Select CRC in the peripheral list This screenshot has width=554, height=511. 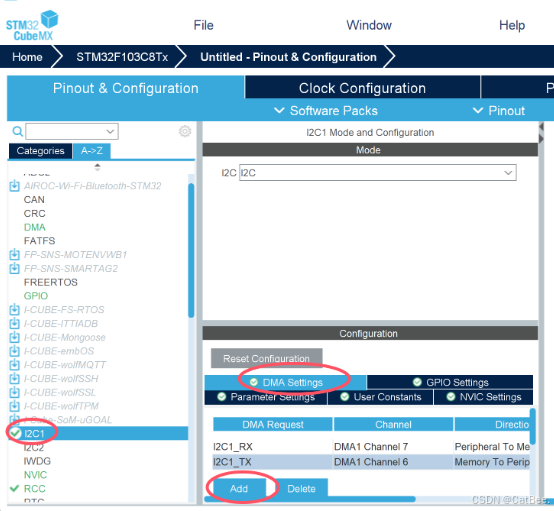tap(34, 213)
